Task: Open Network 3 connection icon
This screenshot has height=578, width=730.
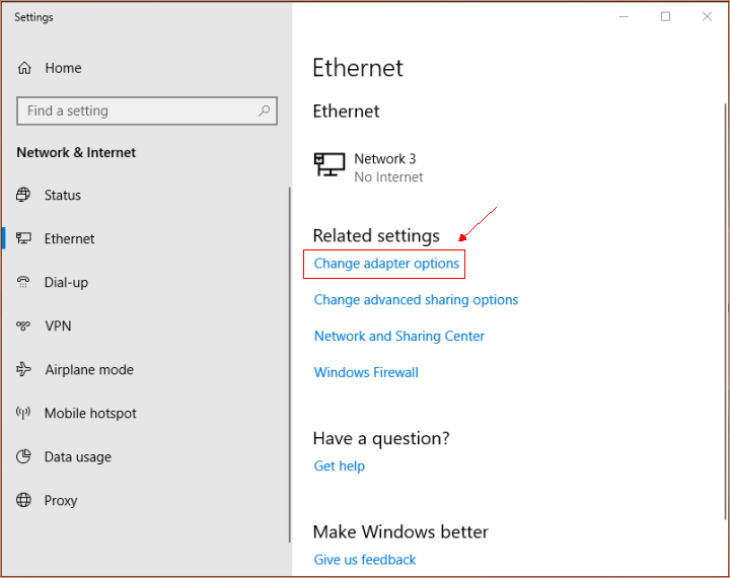Action: pos(329,166)
